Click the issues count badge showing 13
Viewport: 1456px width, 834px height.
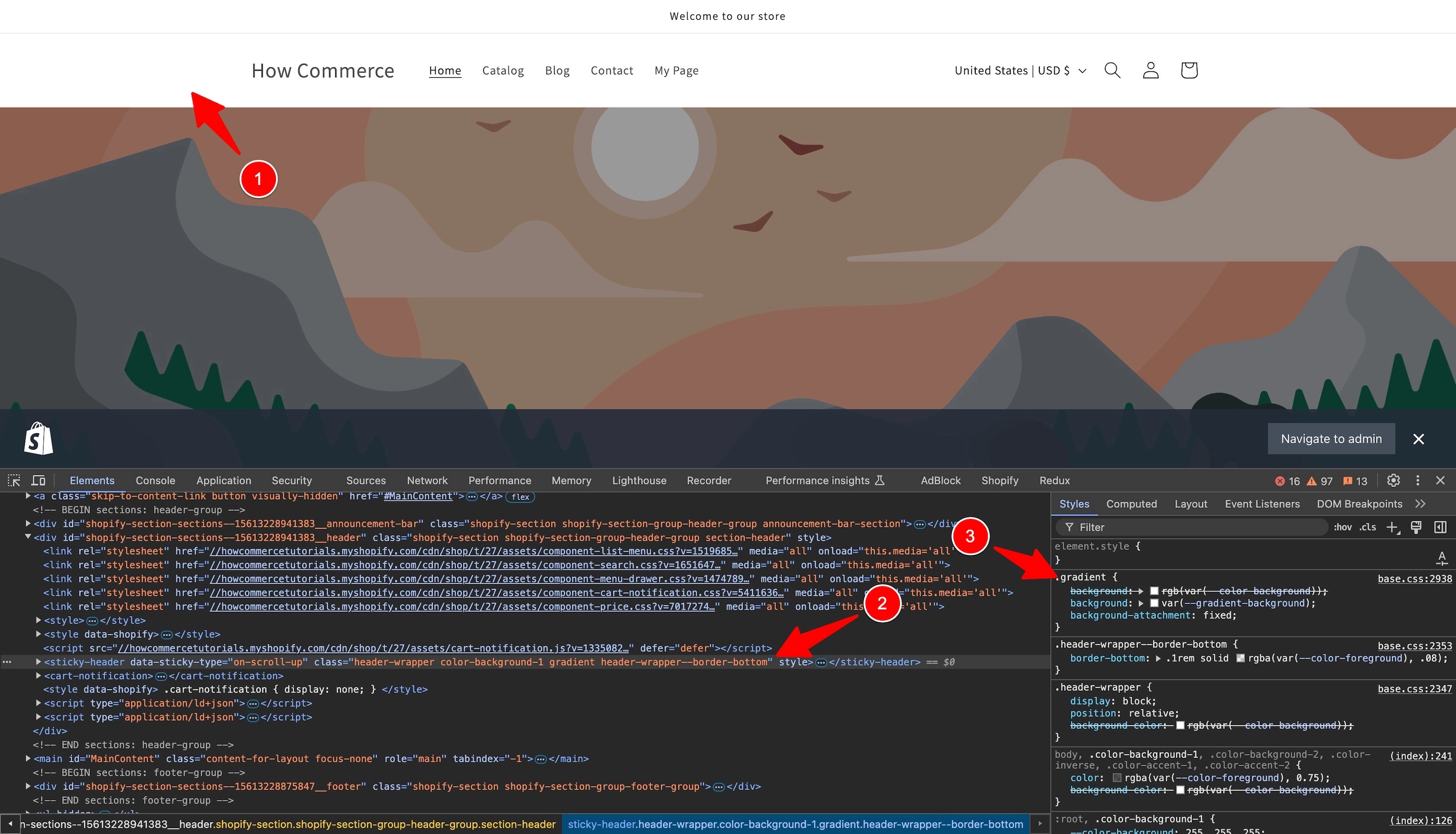1355,481
